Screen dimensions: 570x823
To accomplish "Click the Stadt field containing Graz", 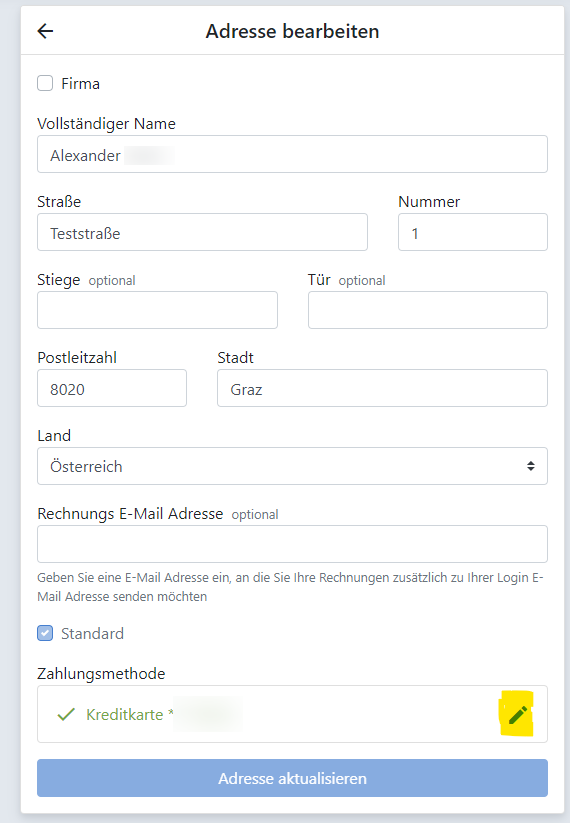I will click(x=383, y=388).
